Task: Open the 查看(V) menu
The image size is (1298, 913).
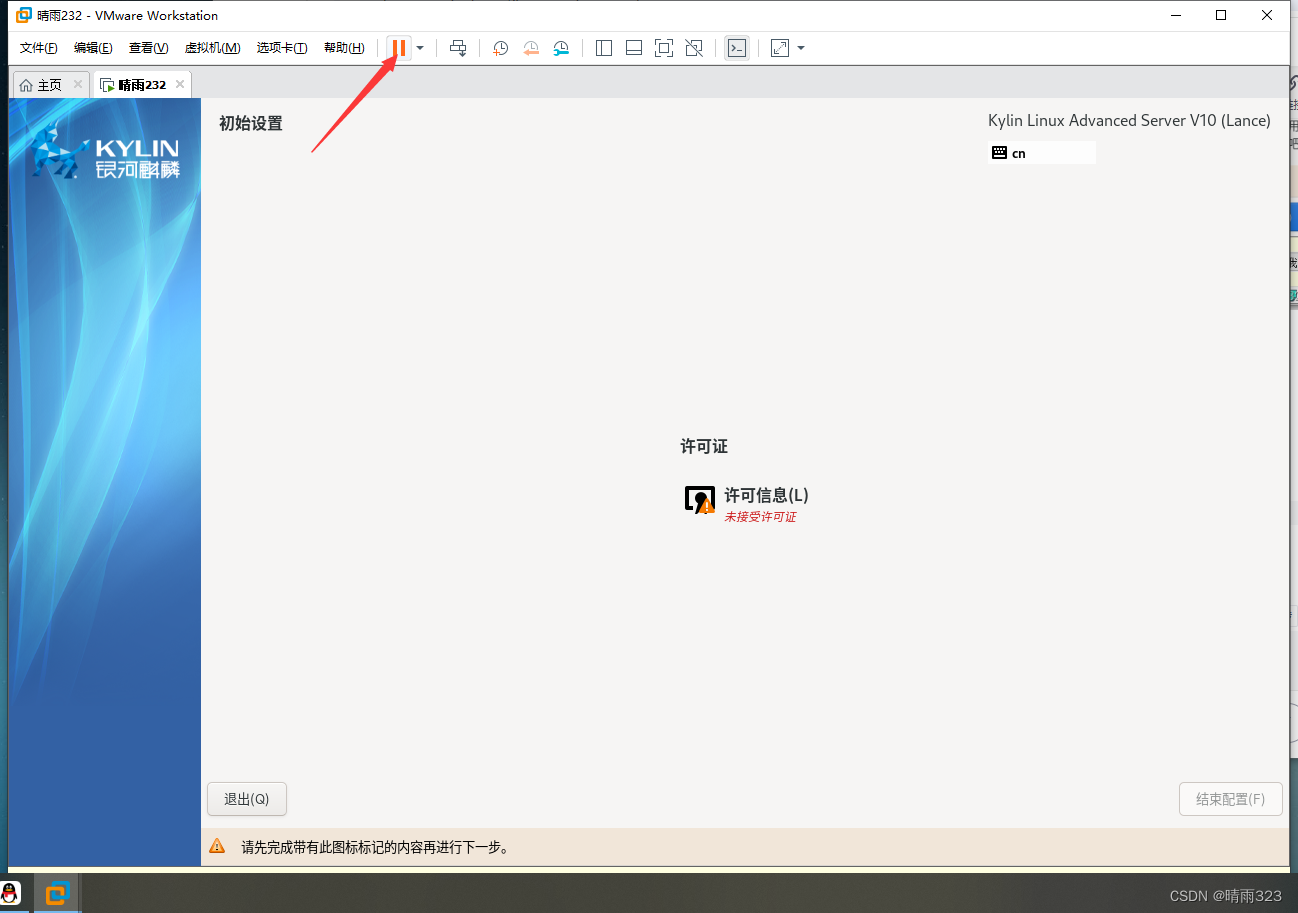Action: [x=148, y=48]
